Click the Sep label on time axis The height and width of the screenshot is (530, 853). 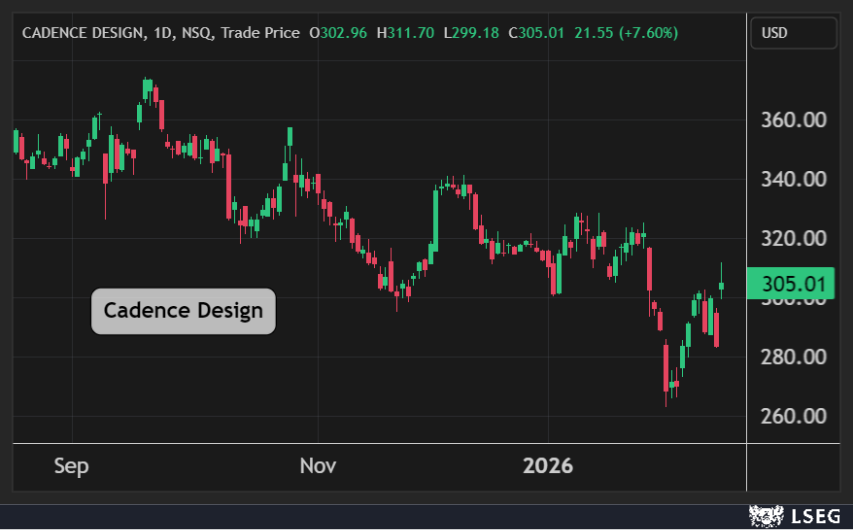point(72,466)
